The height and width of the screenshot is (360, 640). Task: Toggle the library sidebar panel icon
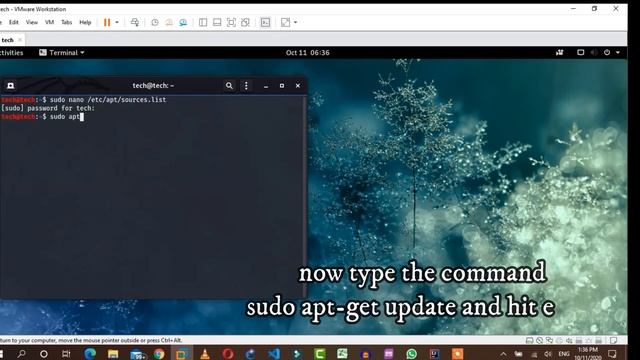coord(203,22)
